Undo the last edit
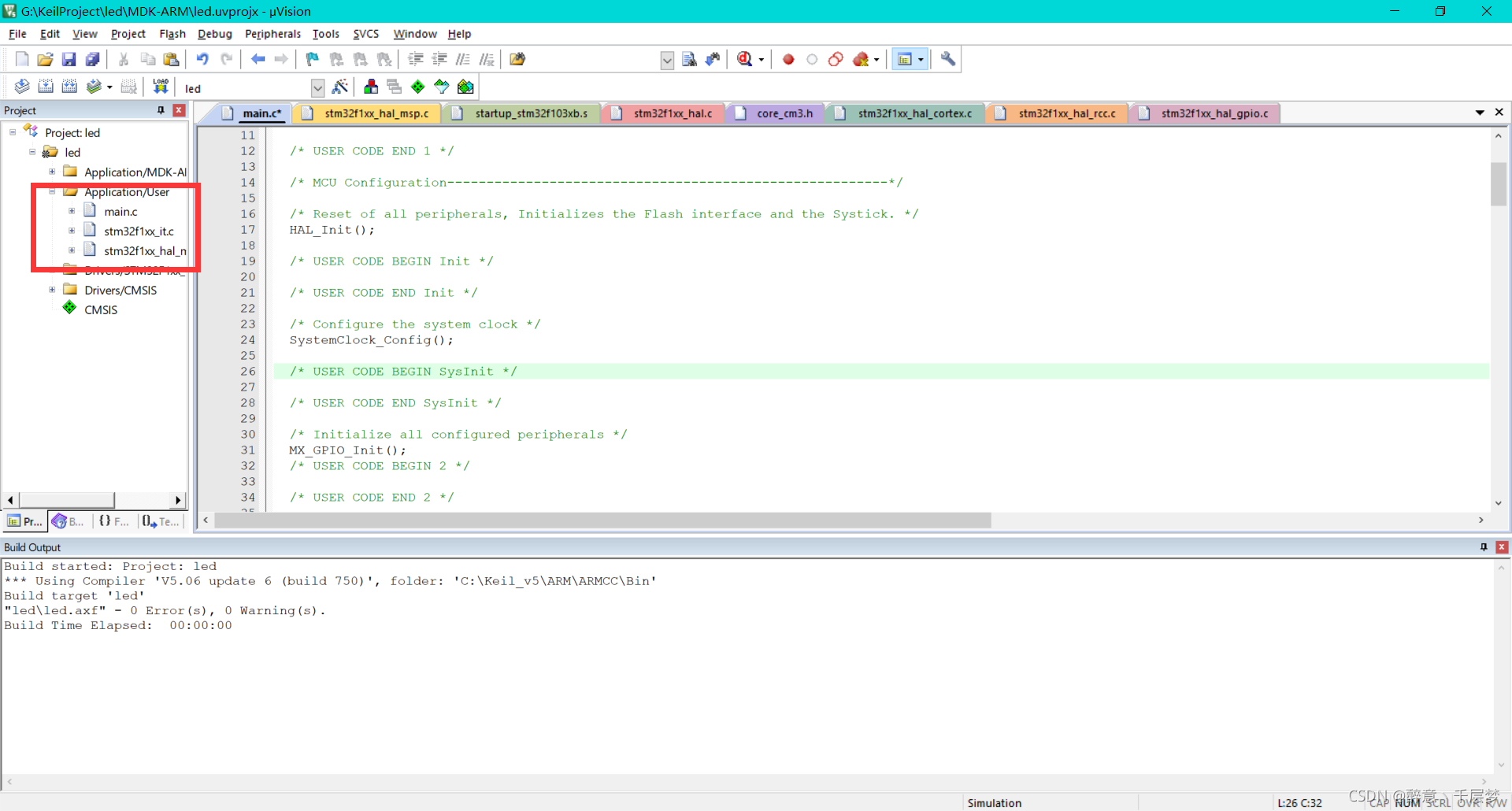 (202, 59)
